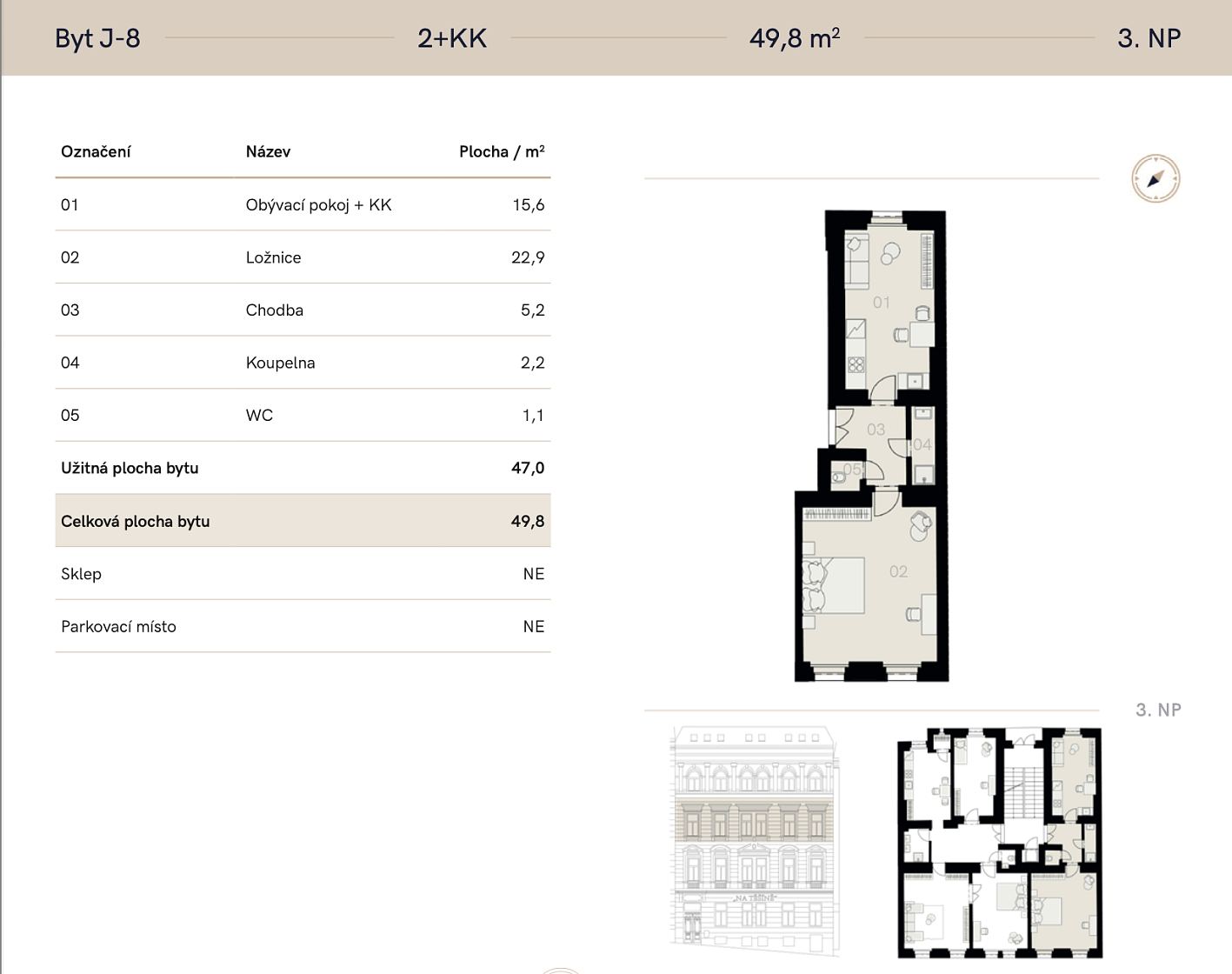Click the Byt J-8 header title
Screen dimensions: 1232x974
tap(97, 38)
